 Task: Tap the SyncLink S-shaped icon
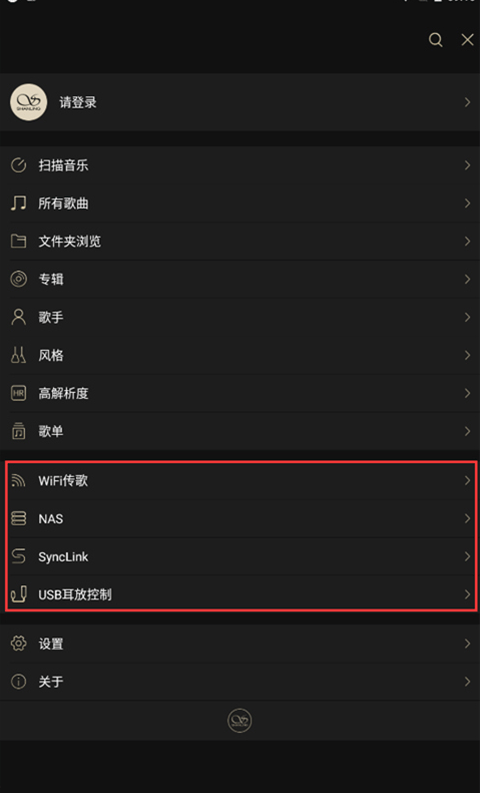[18, 556]
